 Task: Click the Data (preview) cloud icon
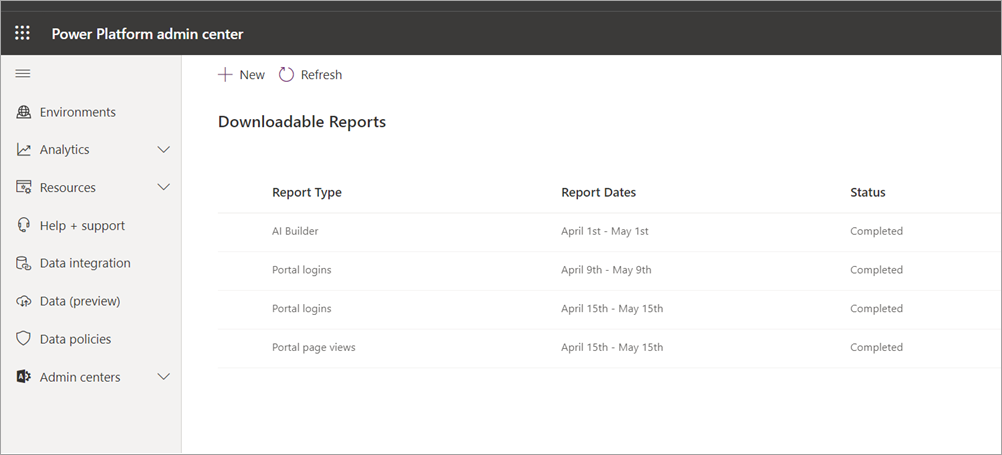pyautogui.click(x=24, y=301)
